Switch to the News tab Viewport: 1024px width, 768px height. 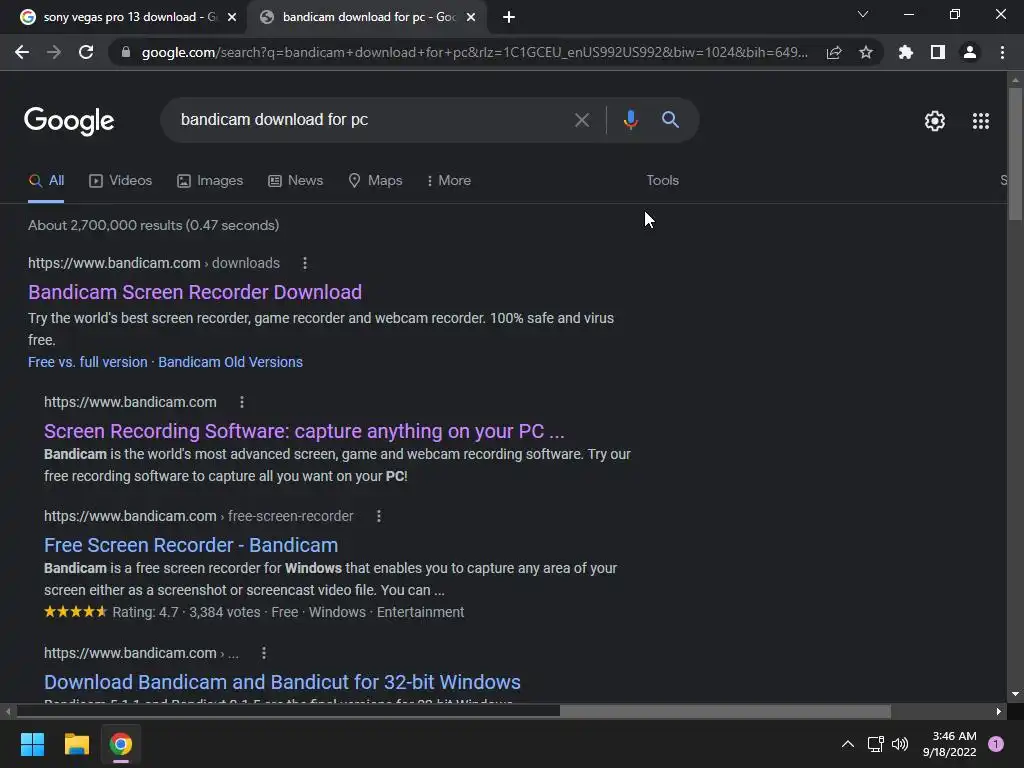pos(296,181)
